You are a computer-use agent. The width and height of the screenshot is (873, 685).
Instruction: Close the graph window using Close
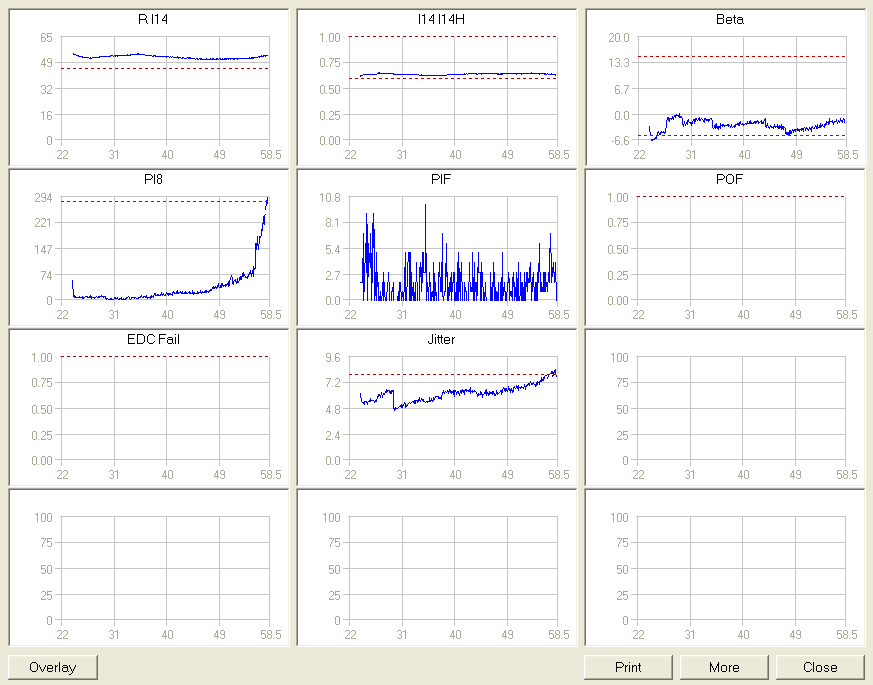pyautogui.click(x=820, y=667)
